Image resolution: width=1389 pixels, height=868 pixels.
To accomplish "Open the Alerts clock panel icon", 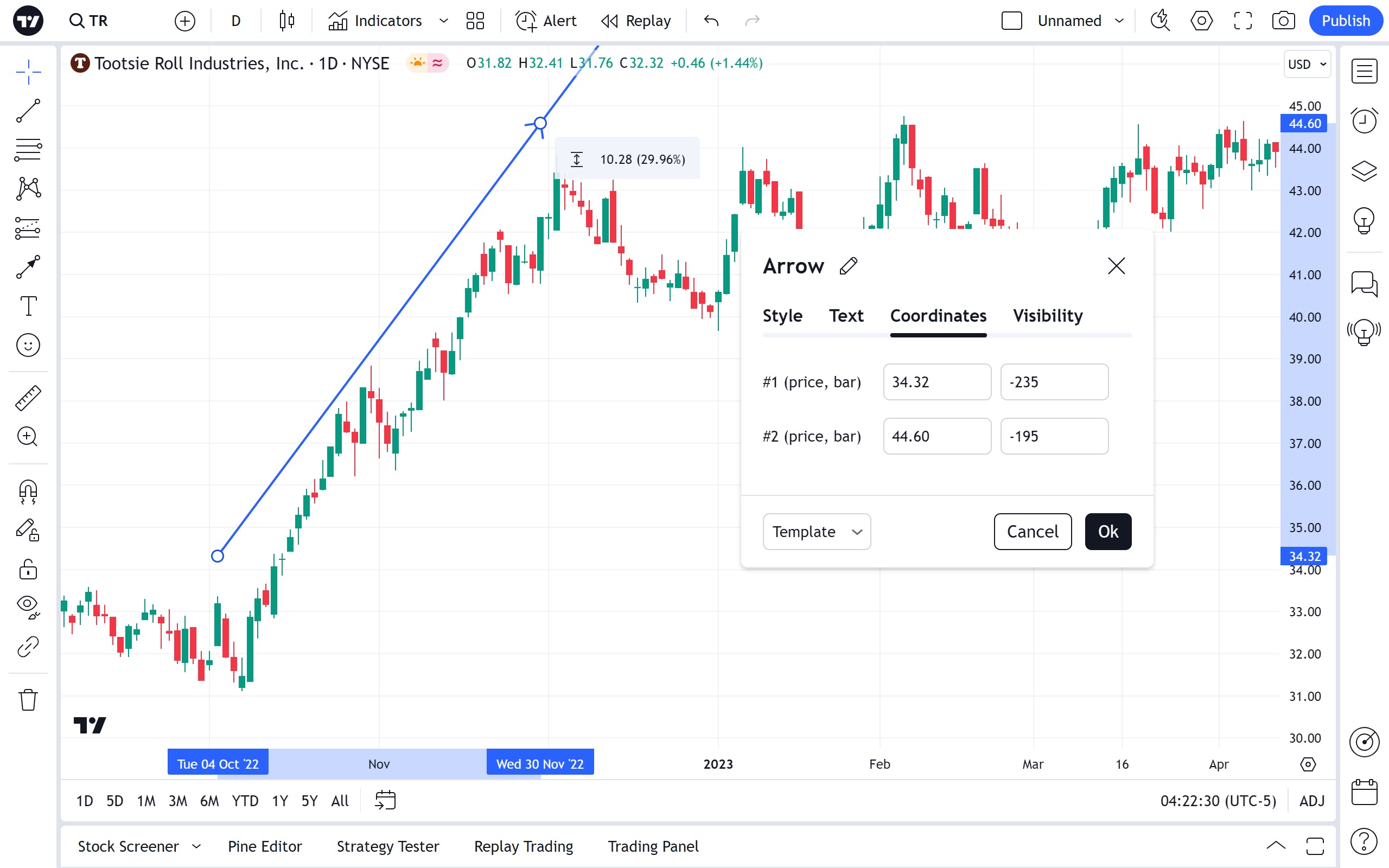I will pos(1363,120).
